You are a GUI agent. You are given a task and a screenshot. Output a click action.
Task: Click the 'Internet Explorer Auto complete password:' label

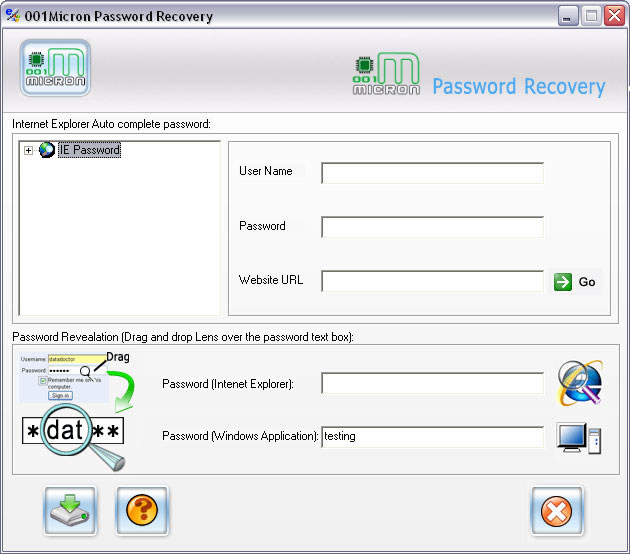point(111,124)
